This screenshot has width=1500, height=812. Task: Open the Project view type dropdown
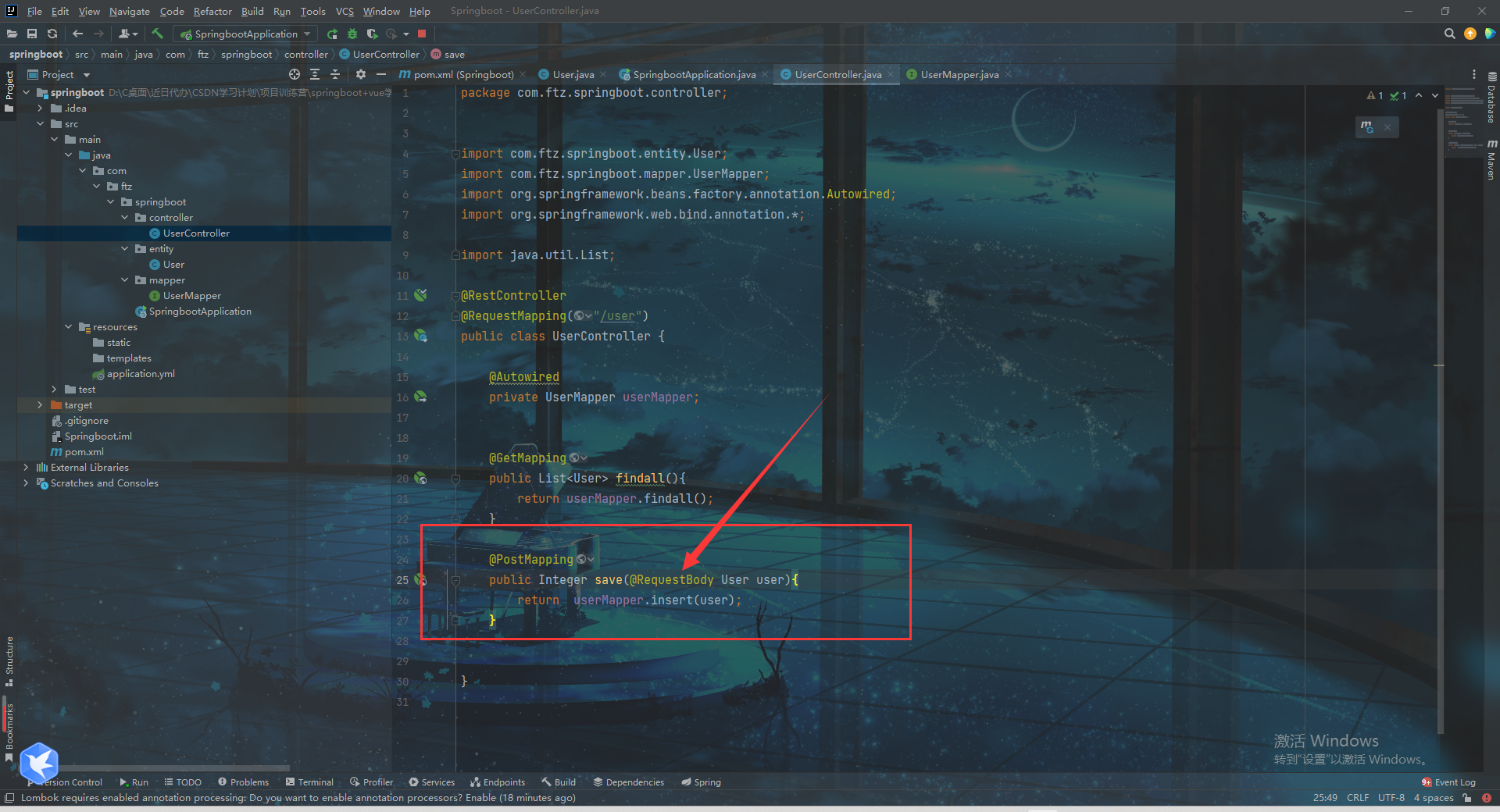pos(59,74)
